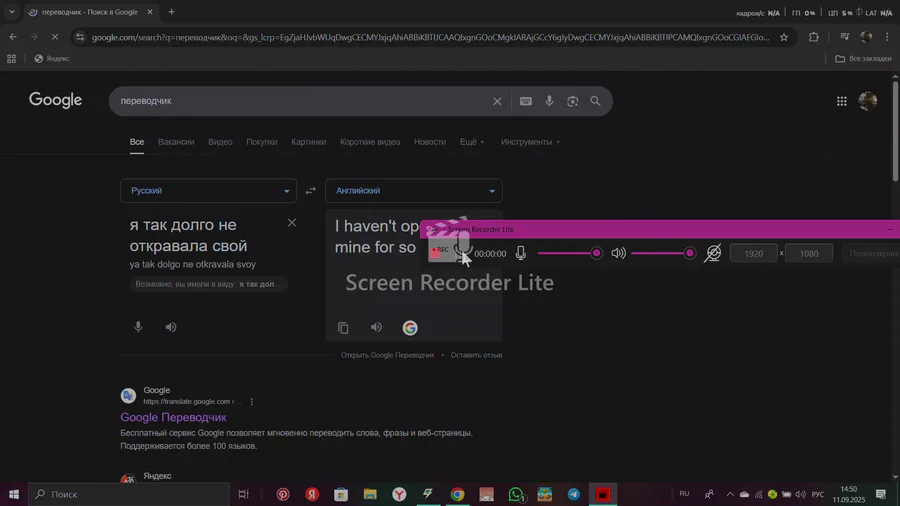The image size is (900, 506).
Task: Go back to the previous page
Action: pyautogui.click(x=13, y=37)
